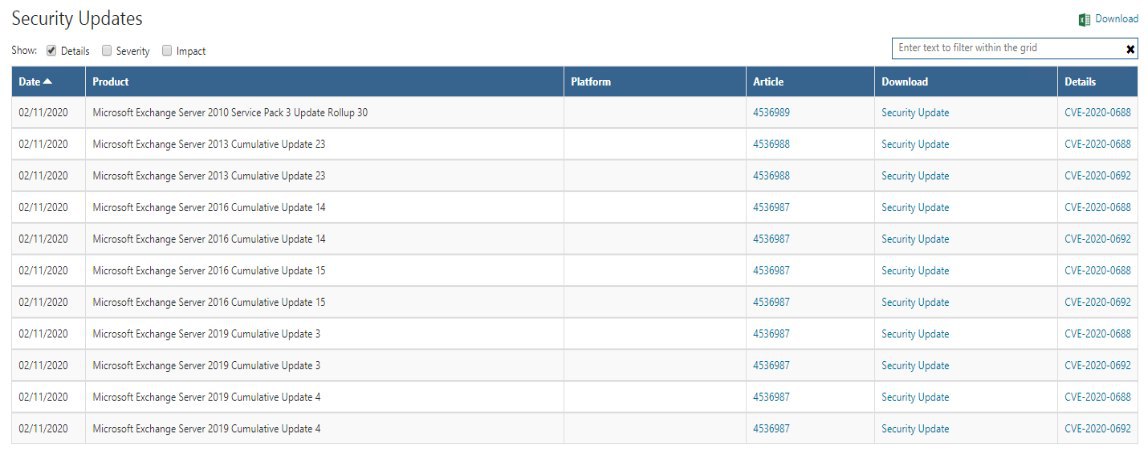Security Update link, 2013 CU23 CVE-2020-0692 row
Viewport: 1148px width, 458px height.
915,176
